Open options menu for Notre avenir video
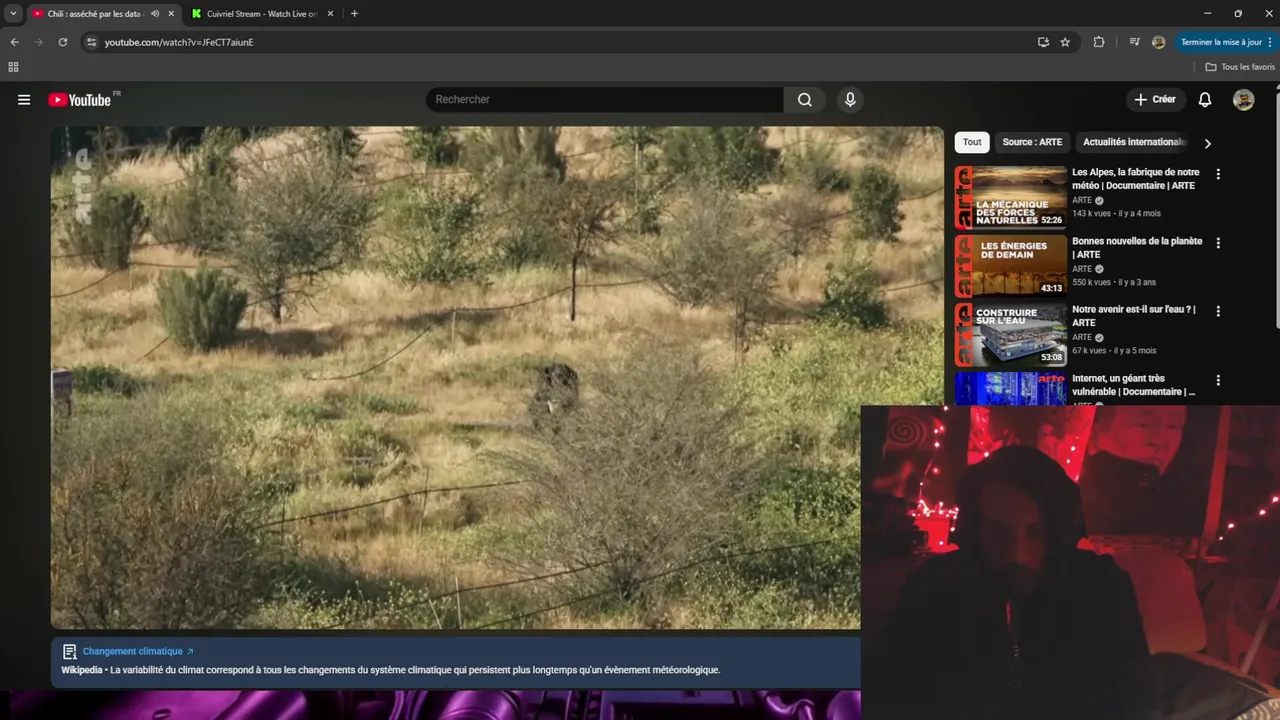Image resolution: width=1280 pixels, height=720 pixels. (1218, 311)
